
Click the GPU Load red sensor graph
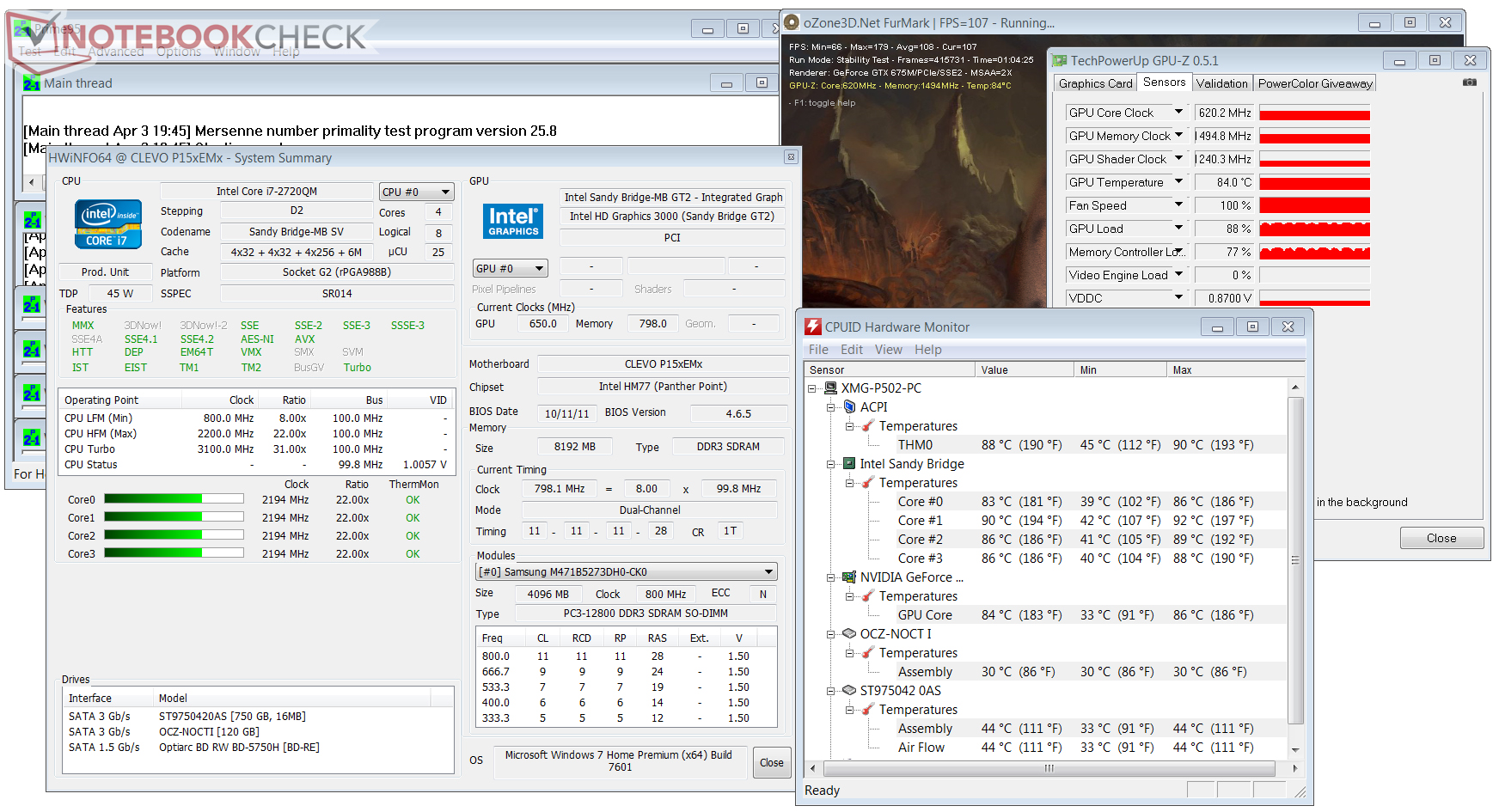click(1314, 229)
